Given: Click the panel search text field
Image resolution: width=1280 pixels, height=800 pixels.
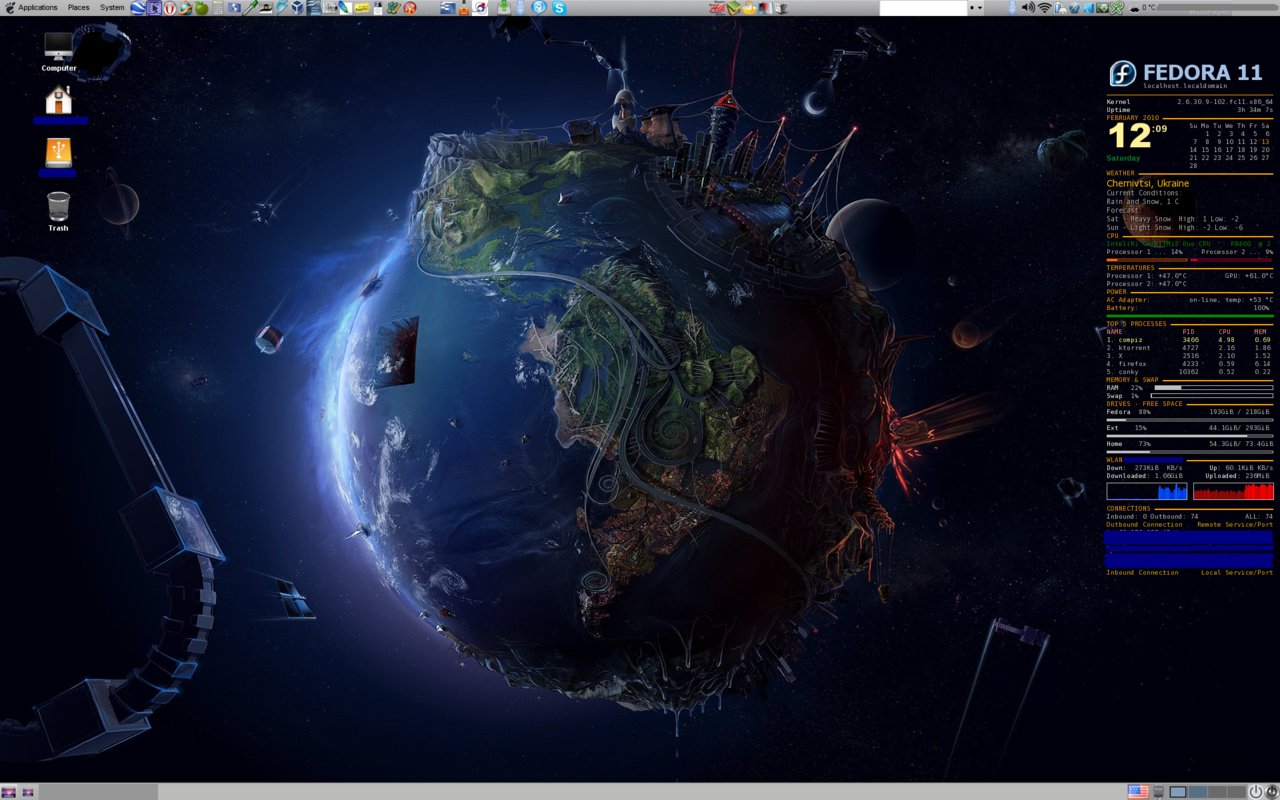Looking at the screenshot, I should point(923,8).
